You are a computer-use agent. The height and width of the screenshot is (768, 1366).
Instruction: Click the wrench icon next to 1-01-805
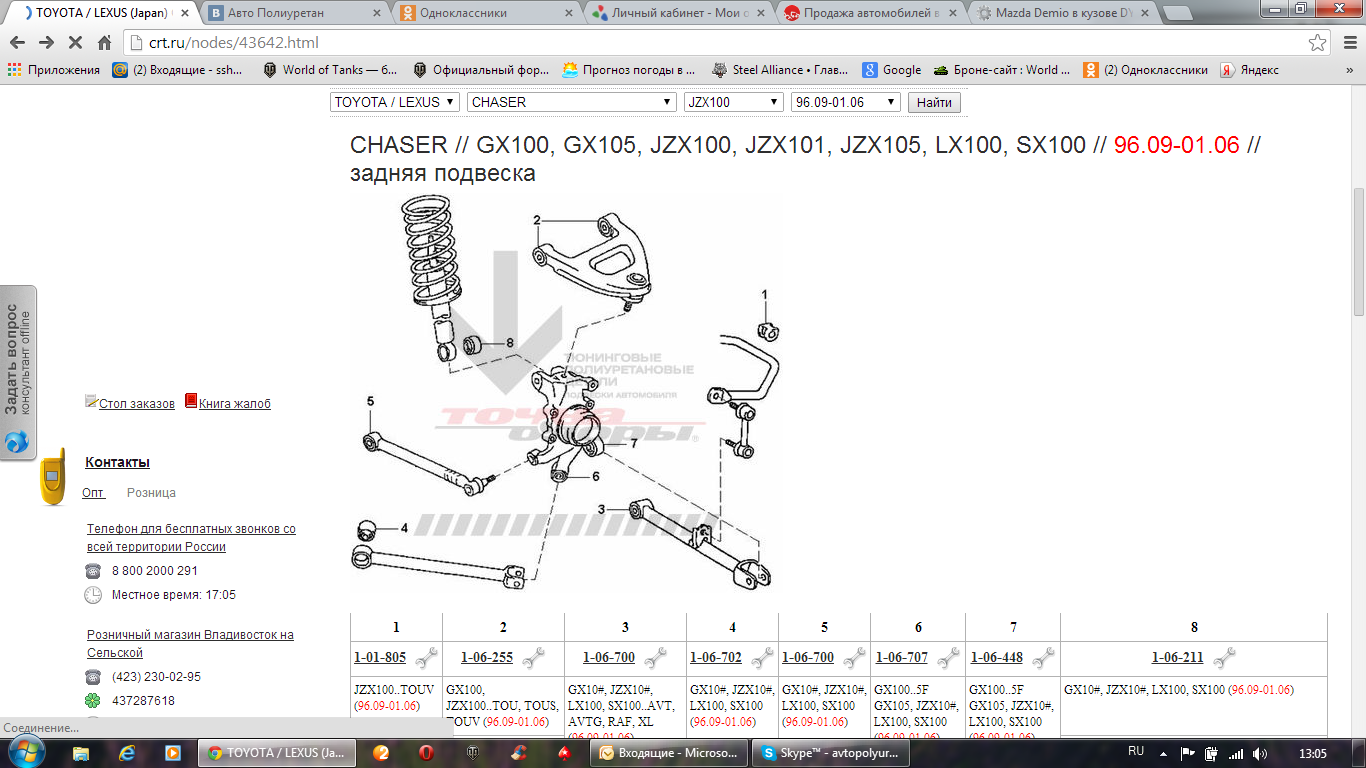click(425, 657)
